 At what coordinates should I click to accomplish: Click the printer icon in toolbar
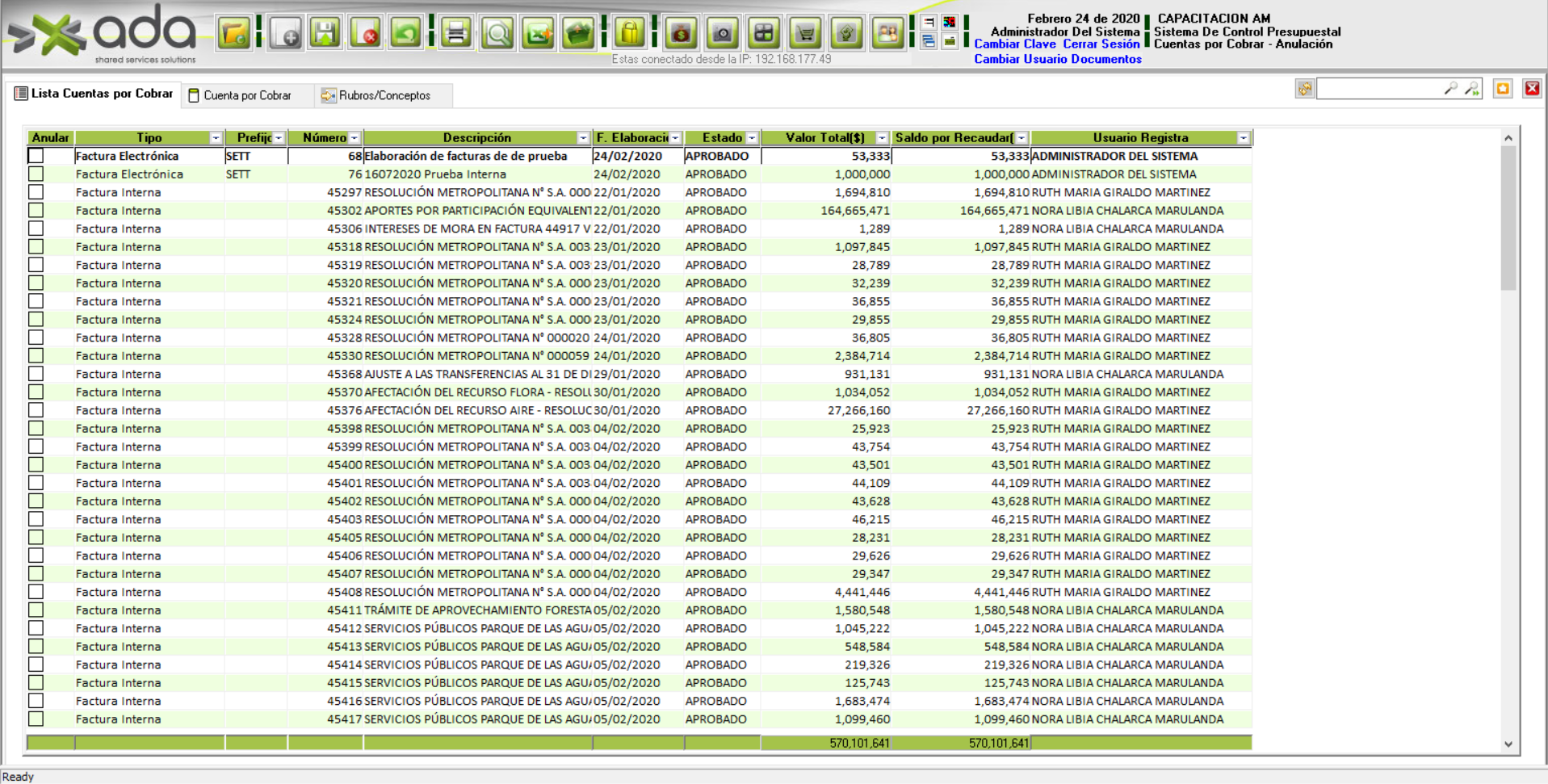[x=456, y=34]
